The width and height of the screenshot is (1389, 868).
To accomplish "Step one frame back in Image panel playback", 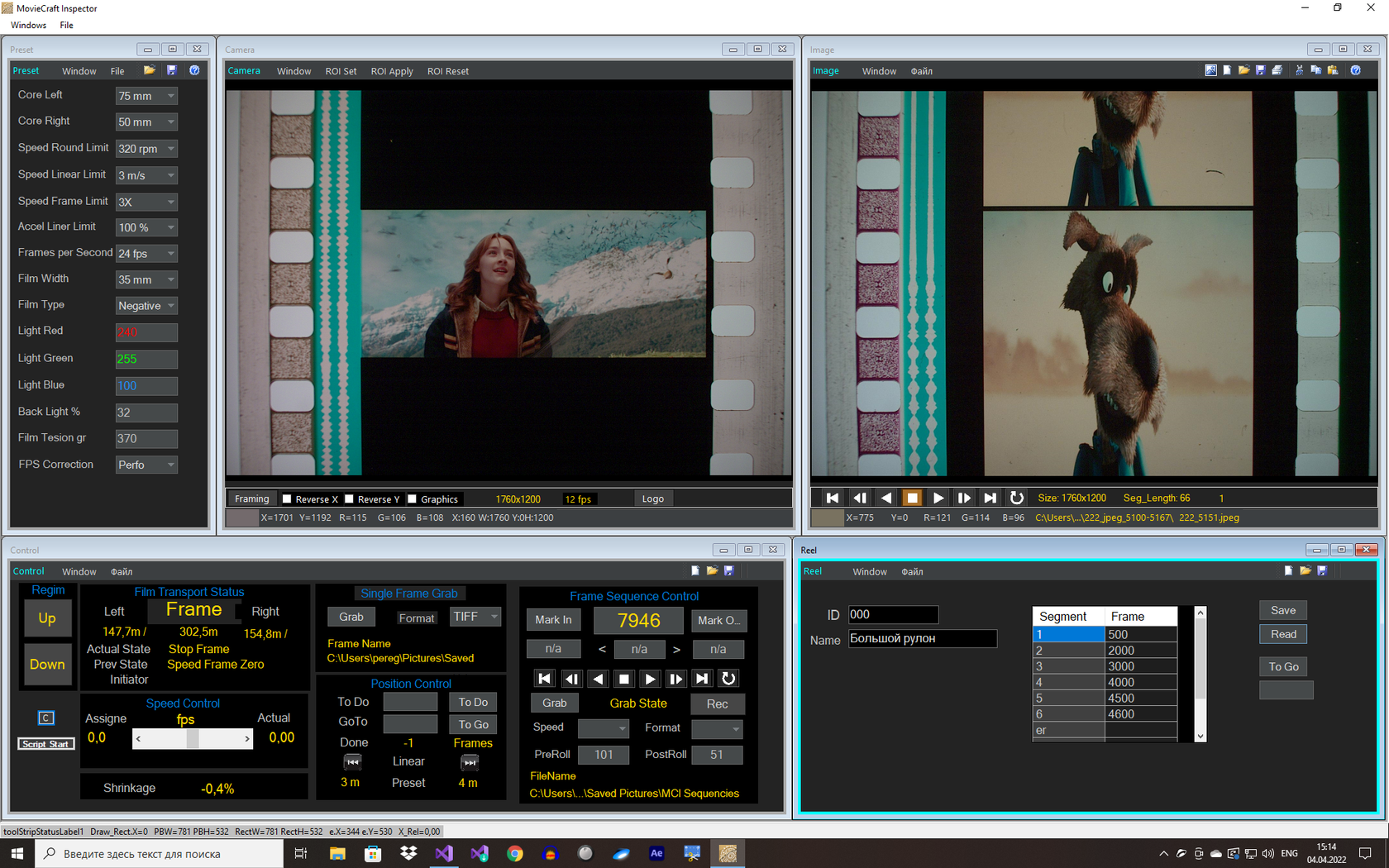I will point(859,498).
